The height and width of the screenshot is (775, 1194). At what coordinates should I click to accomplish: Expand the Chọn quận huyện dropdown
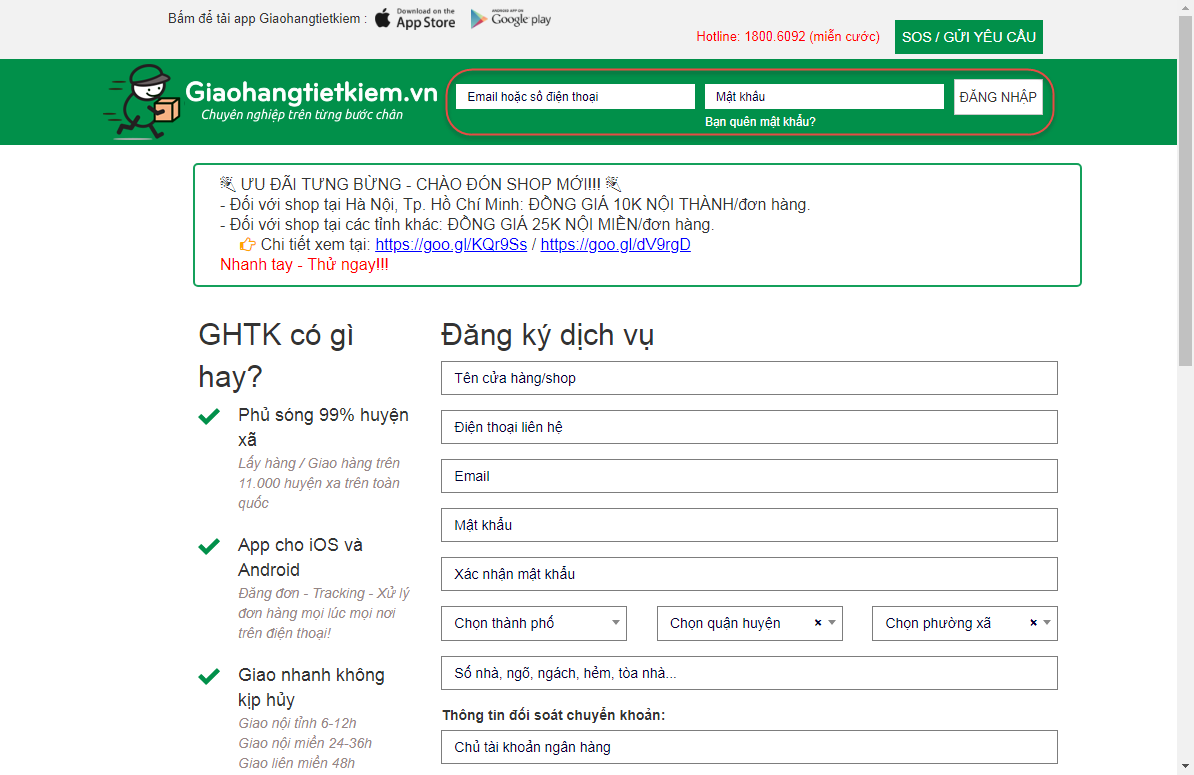[x=832, y=623]
